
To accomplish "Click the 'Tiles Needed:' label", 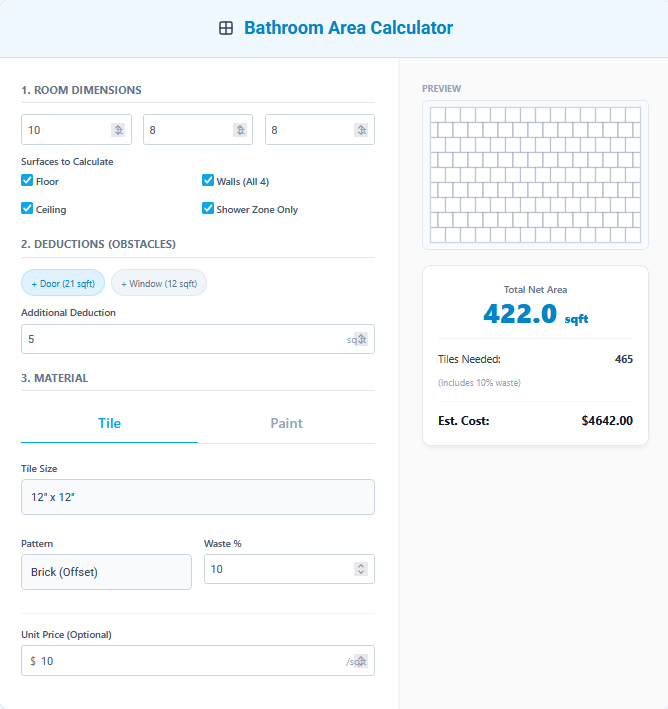I will coord(469,359).
